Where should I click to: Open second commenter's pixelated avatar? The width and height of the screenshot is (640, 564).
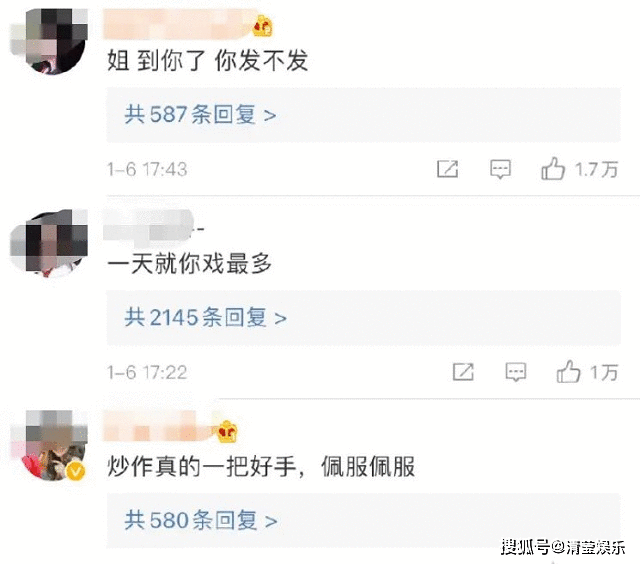click(49, 243)
